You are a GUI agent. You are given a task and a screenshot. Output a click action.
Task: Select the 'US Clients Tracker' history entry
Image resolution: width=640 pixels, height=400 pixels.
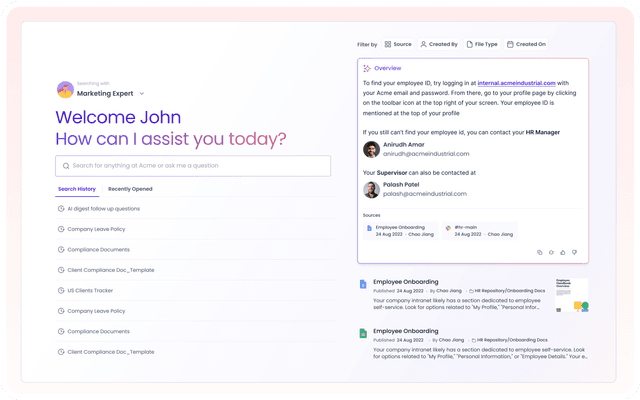tap(195, 291)
